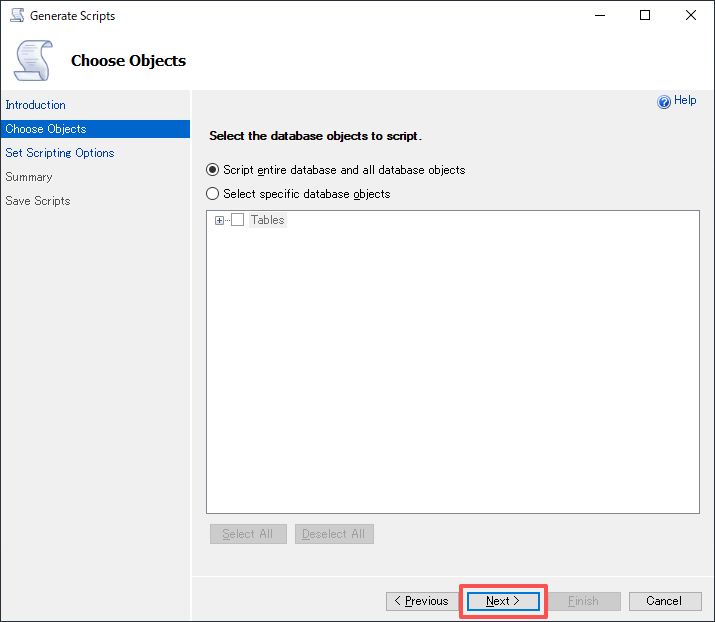
Task: Choose Select specific database objects option
Action: (212, 194)
